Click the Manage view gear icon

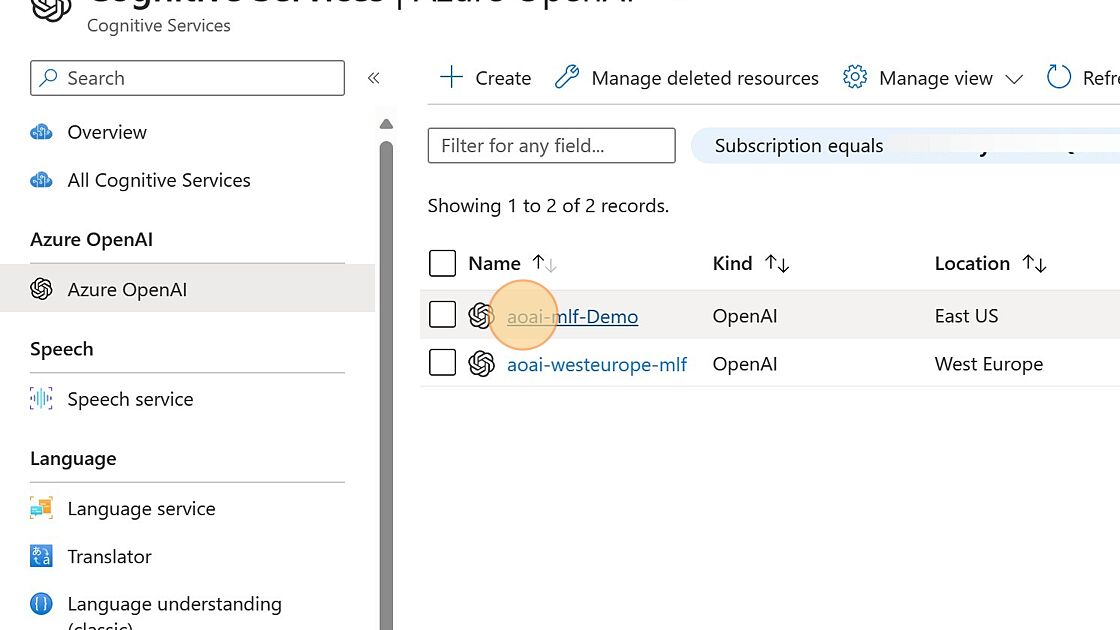click(855, 78)
